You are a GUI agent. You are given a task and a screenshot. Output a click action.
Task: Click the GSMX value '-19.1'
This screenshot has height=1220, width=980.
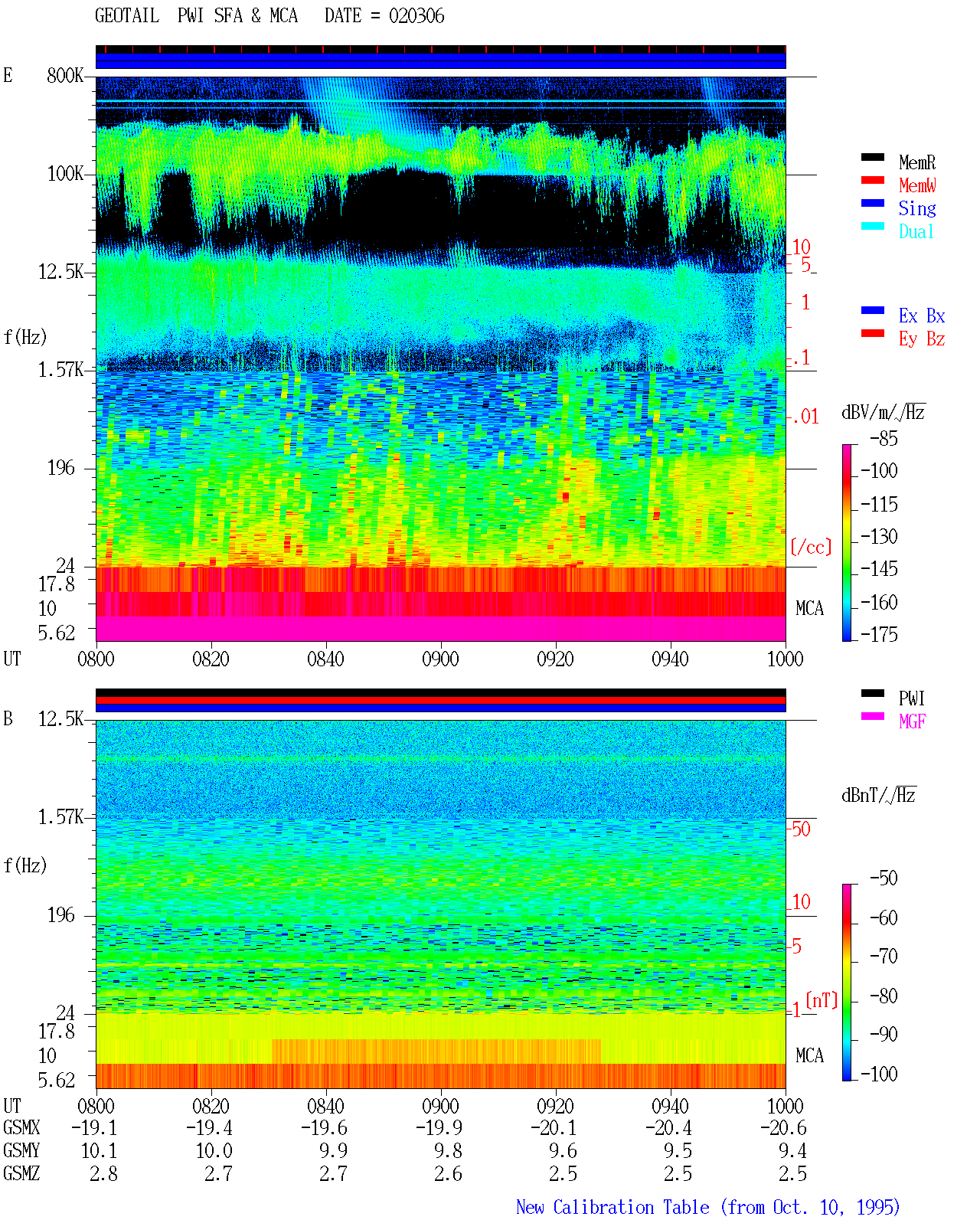(x=94, y=1128)
